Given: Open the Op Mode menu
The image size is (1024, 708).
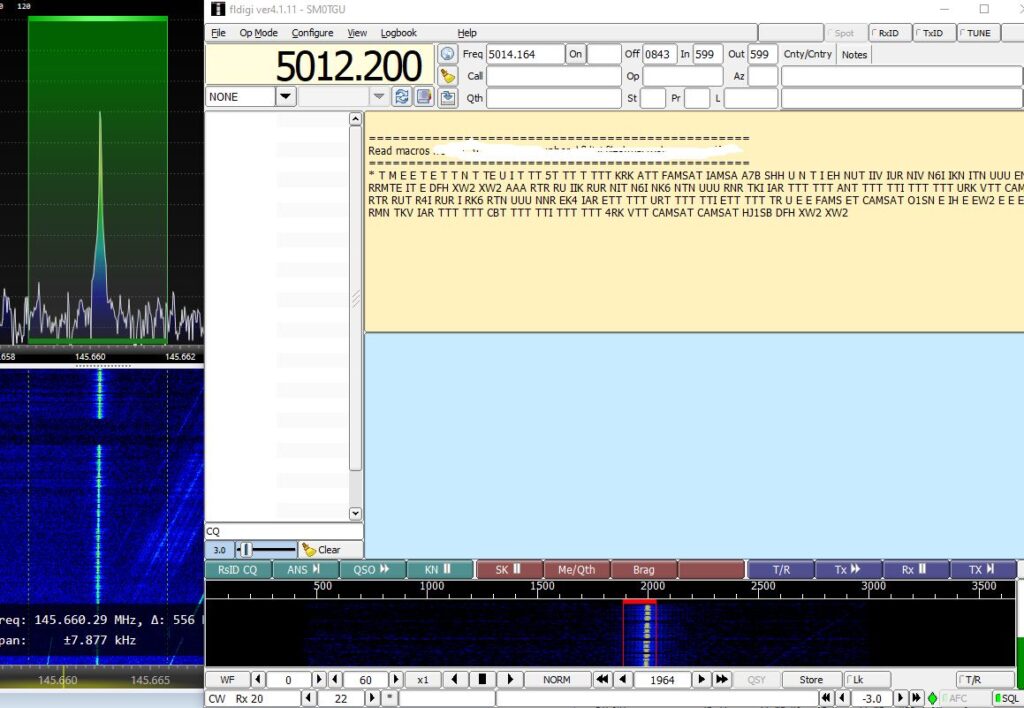Looking at the screenshot, I should click(x=259, y=33).
